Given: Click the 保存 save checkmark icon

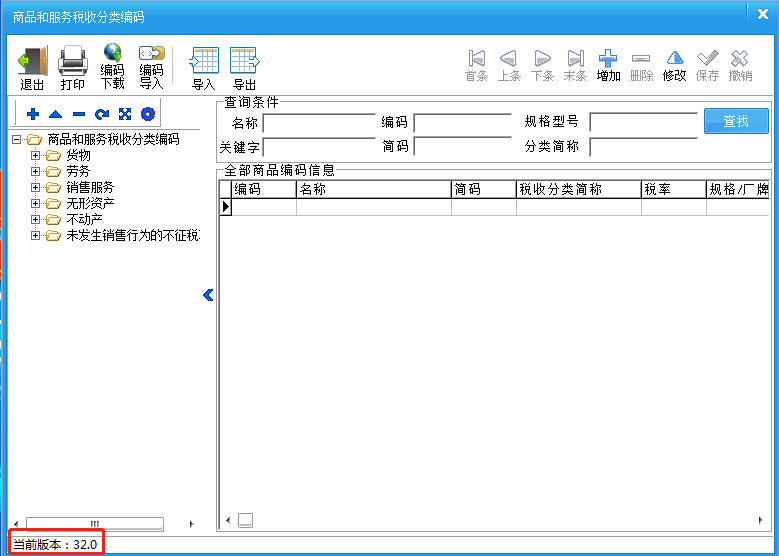Looking at the screenshot, I should pyautogui.click(x=707, y=58).
